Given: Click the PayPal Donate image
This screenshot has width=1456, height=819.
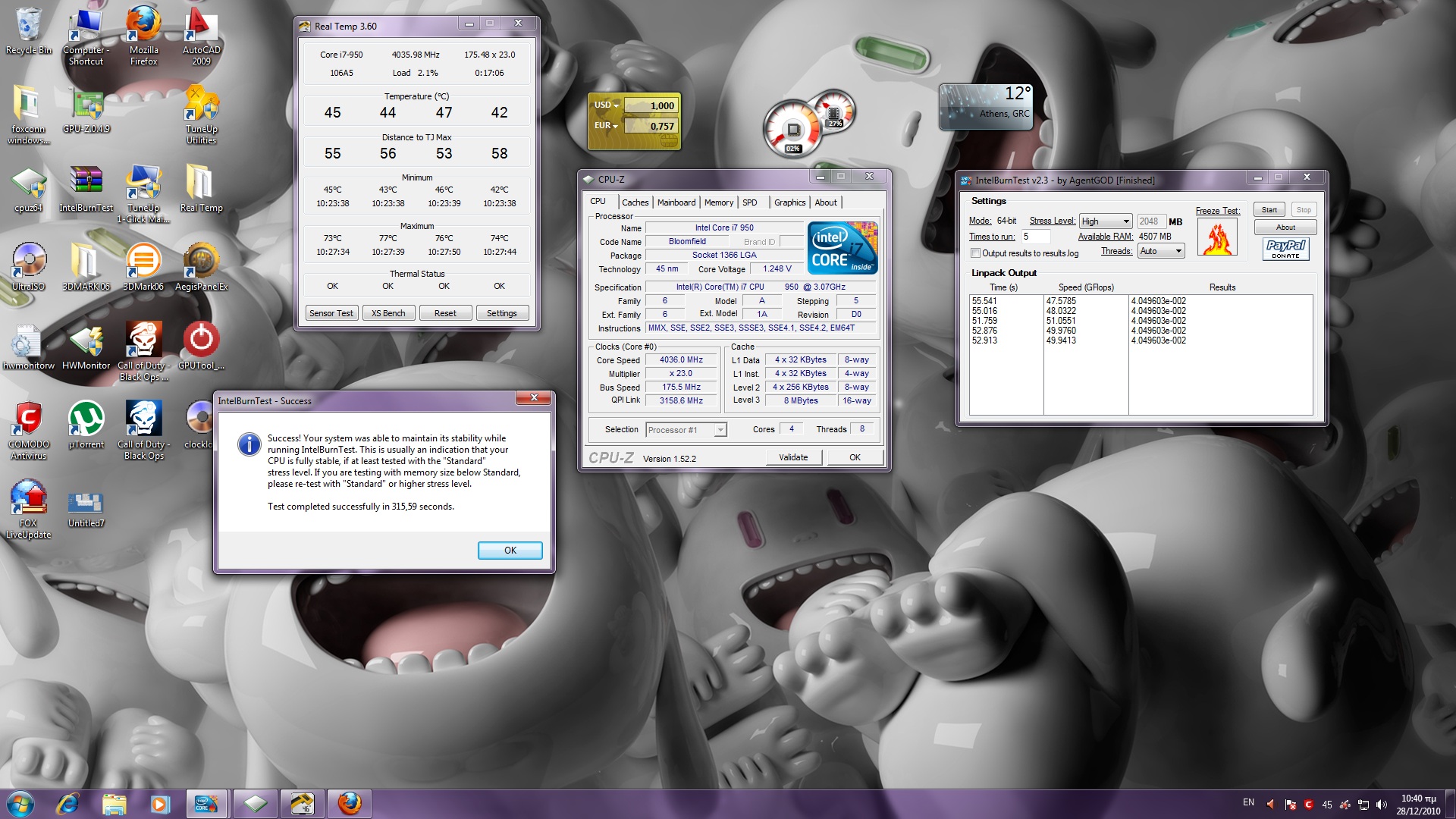Looking at the screenshot, I should [x=1285, y=249].
